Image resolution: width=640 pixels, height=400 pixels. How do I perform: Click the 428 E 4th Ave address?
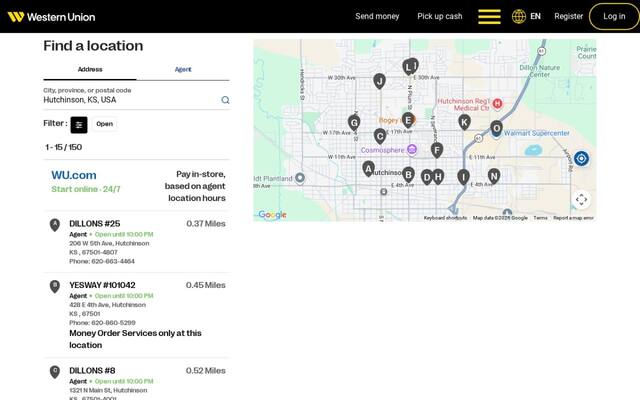(107, 304)
